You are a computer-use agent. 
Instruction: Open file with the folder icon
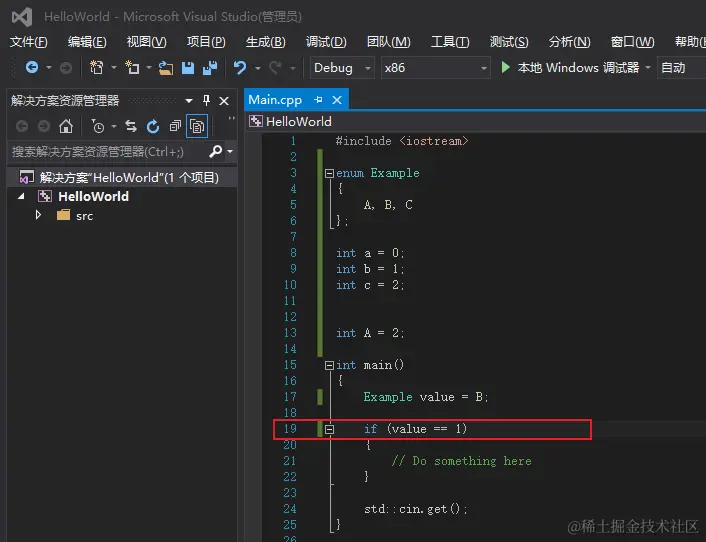[x=166, y=68]
